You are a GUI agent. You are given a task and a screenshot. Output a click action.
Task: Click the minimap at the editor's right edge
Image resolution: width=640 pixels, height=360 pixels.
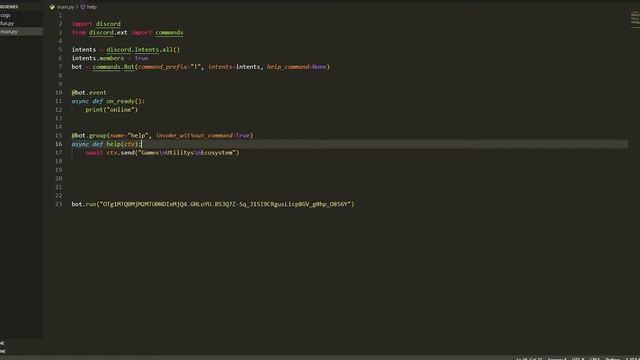(635, 19)
